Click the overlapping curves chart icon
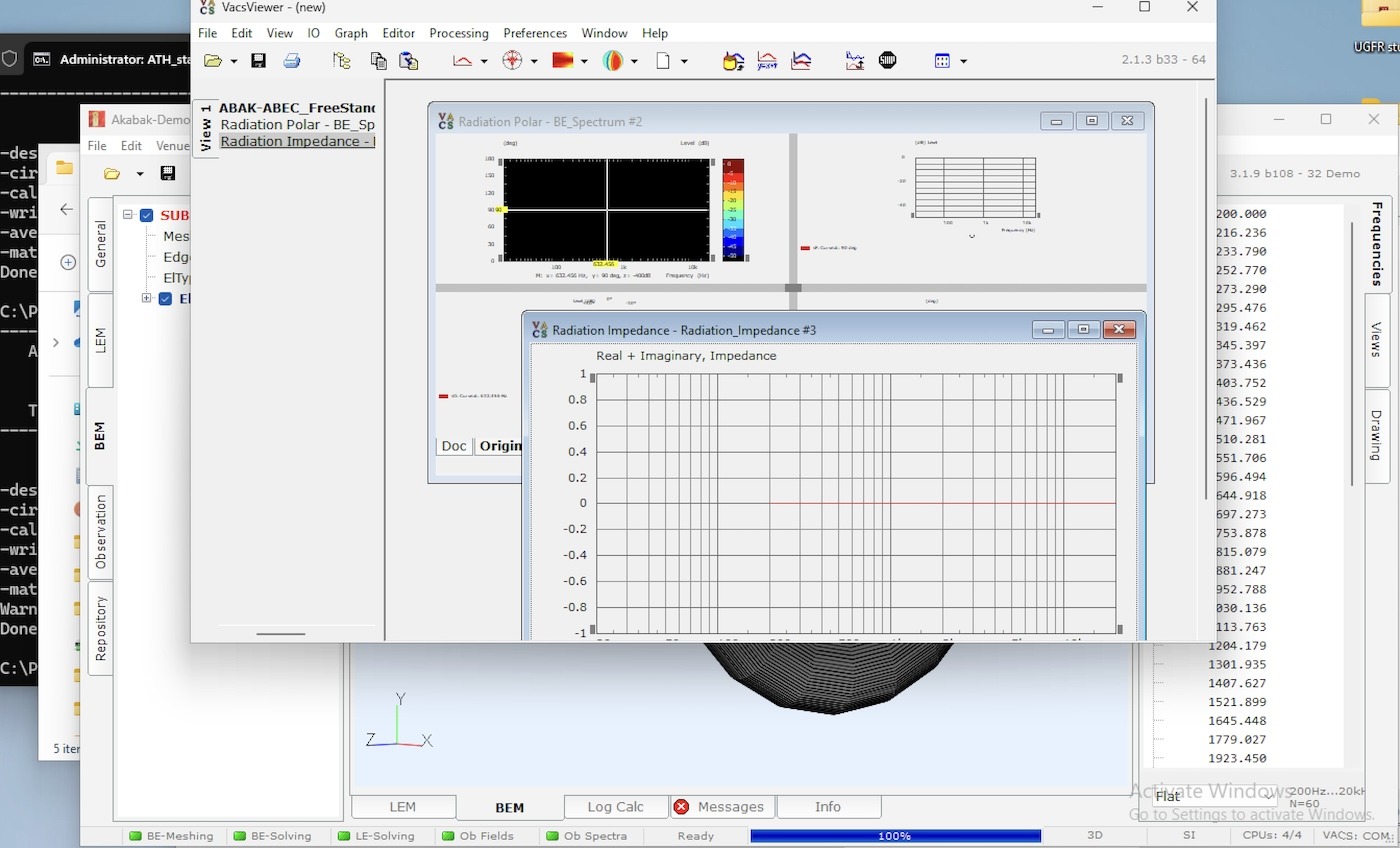1400x848 pixels. click(801, 61)
